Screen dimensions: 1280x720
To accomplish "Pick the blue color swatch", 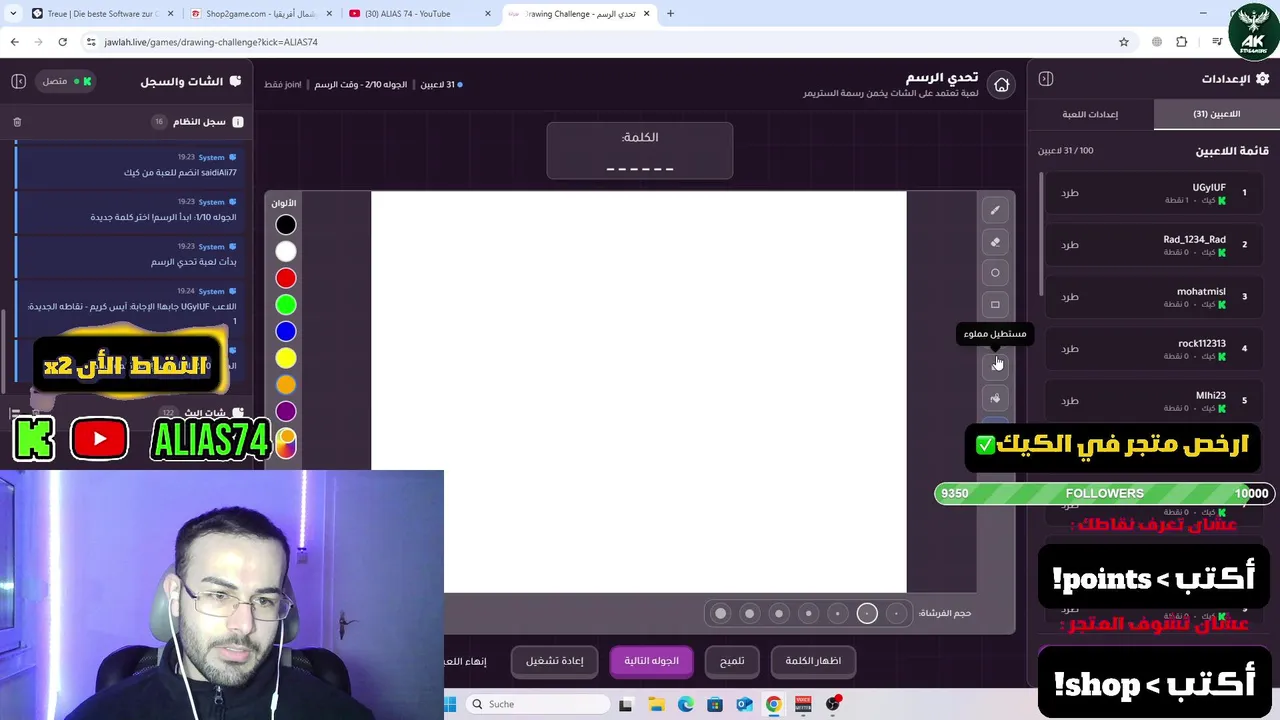I will (286, 332).
